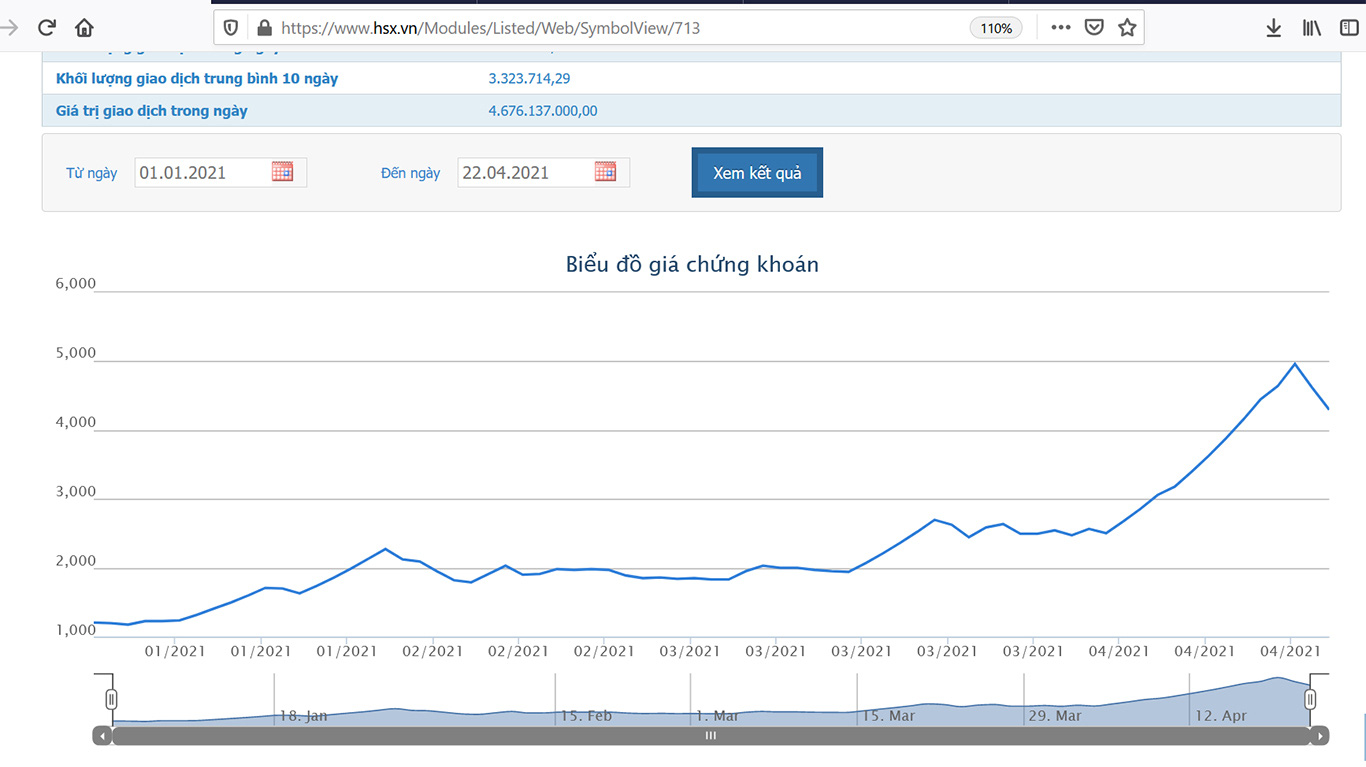Toggle the browser sidebar view
Image resolution: width=1366 pixels, height=767 pixels.
coord(1349,28)
